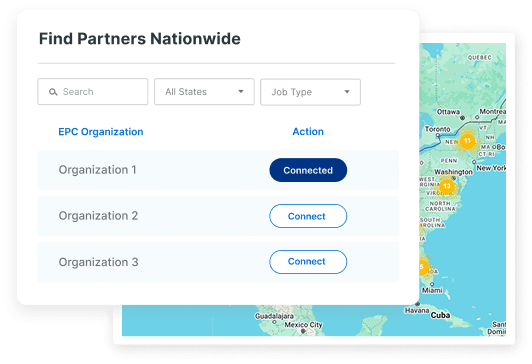Click the magnifier icon in Search box
The width and height of the screenshot is (532, 364).
point(53,92)
